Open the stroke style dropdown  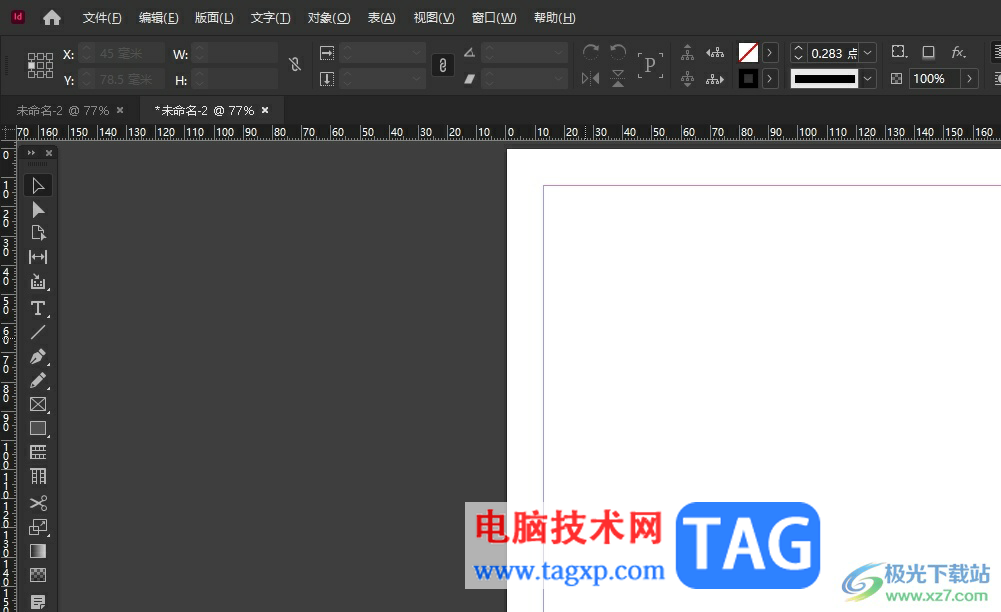(868, 79)
